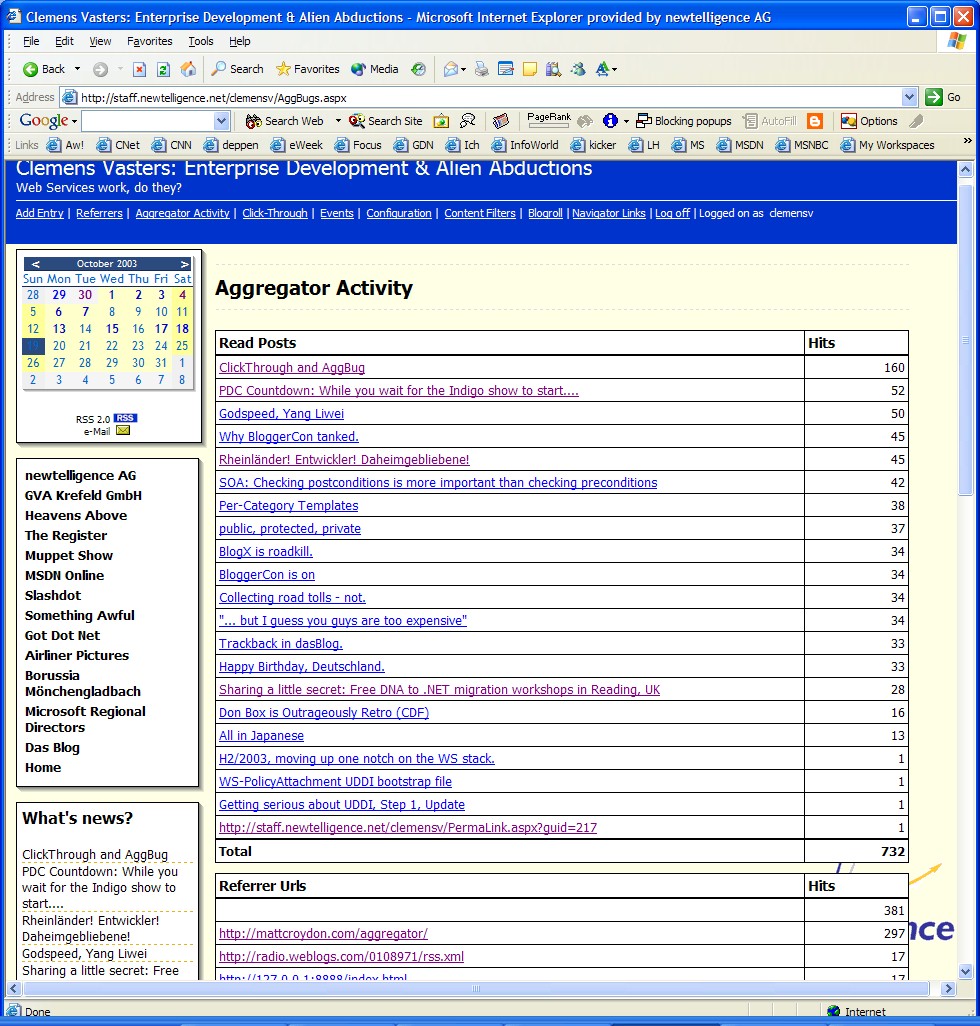Open the text size dropdown arrow
The width and height of the screenshot is (980, 1026).
point(614,69)
